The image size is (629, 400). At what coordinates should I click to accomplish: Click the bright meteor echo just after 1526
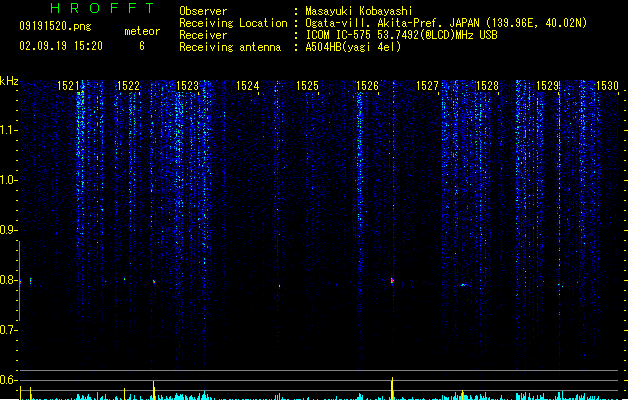point(392,280)
